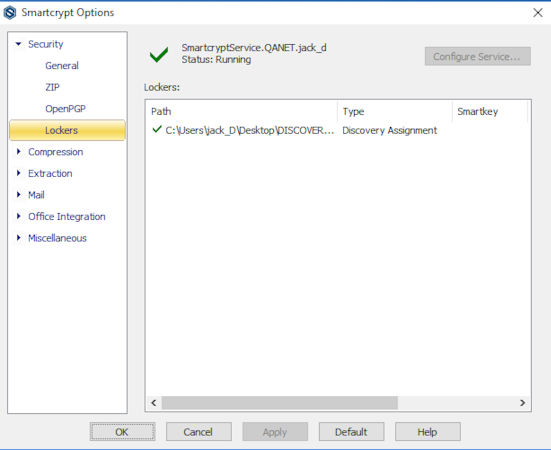The height and width of the screenshot is (450, 551).
Task: Click the Apply button
Action: coord(275,432)
